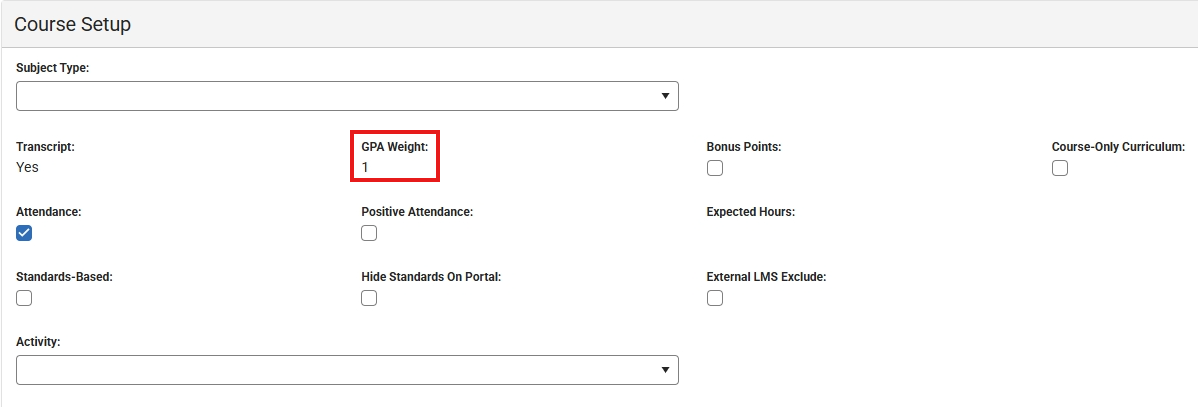Viewport: 1198px width, 407px height.
Task: Click the External LMS Exclude label text
Action: 766,277
